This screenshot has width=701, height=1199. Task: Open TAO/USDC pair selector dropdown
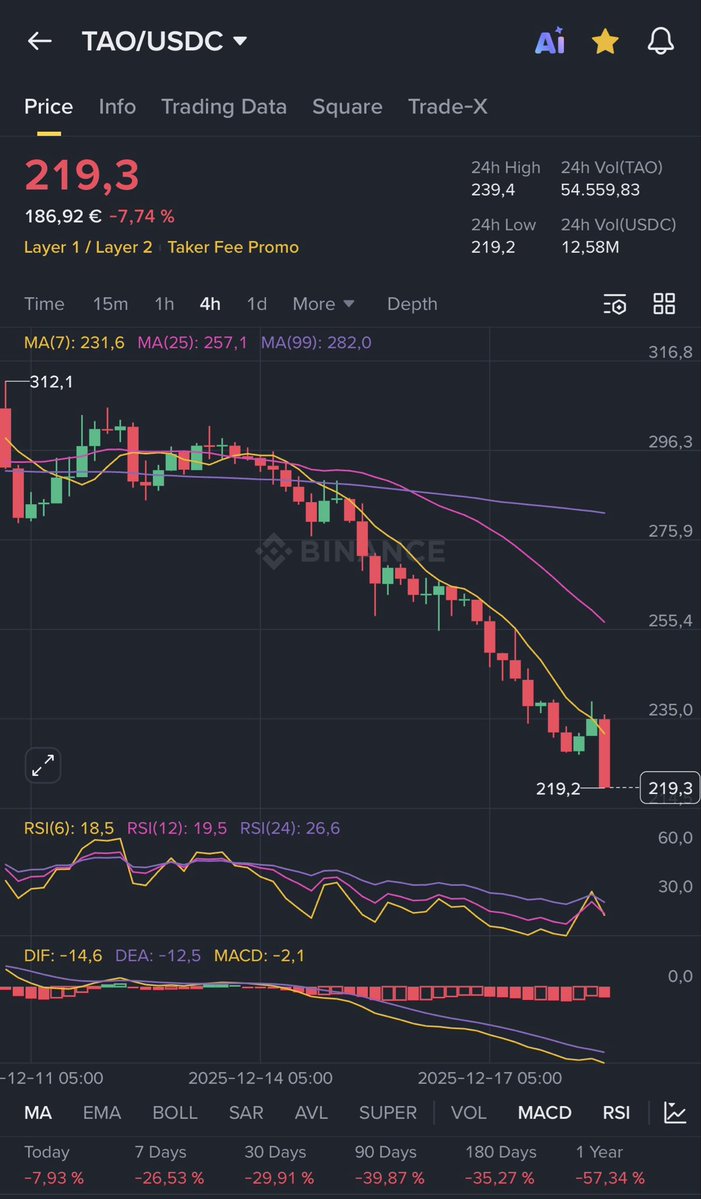(x=164, y=41)
